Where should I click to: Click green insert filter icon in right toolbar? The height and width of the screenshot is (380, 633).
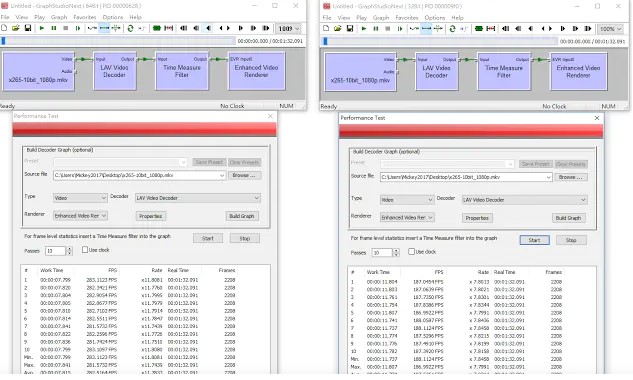pyautogui.click(x=479, y=29)
